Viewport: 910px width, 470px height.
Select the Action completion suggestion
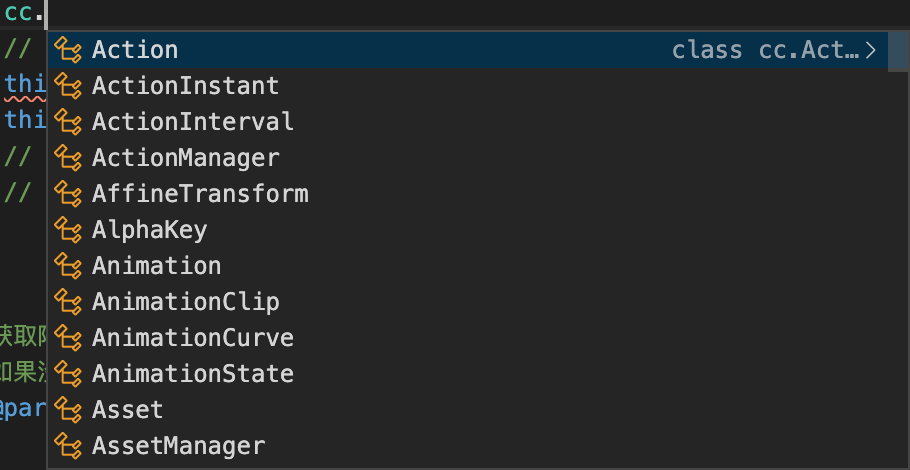coord(135,50)
